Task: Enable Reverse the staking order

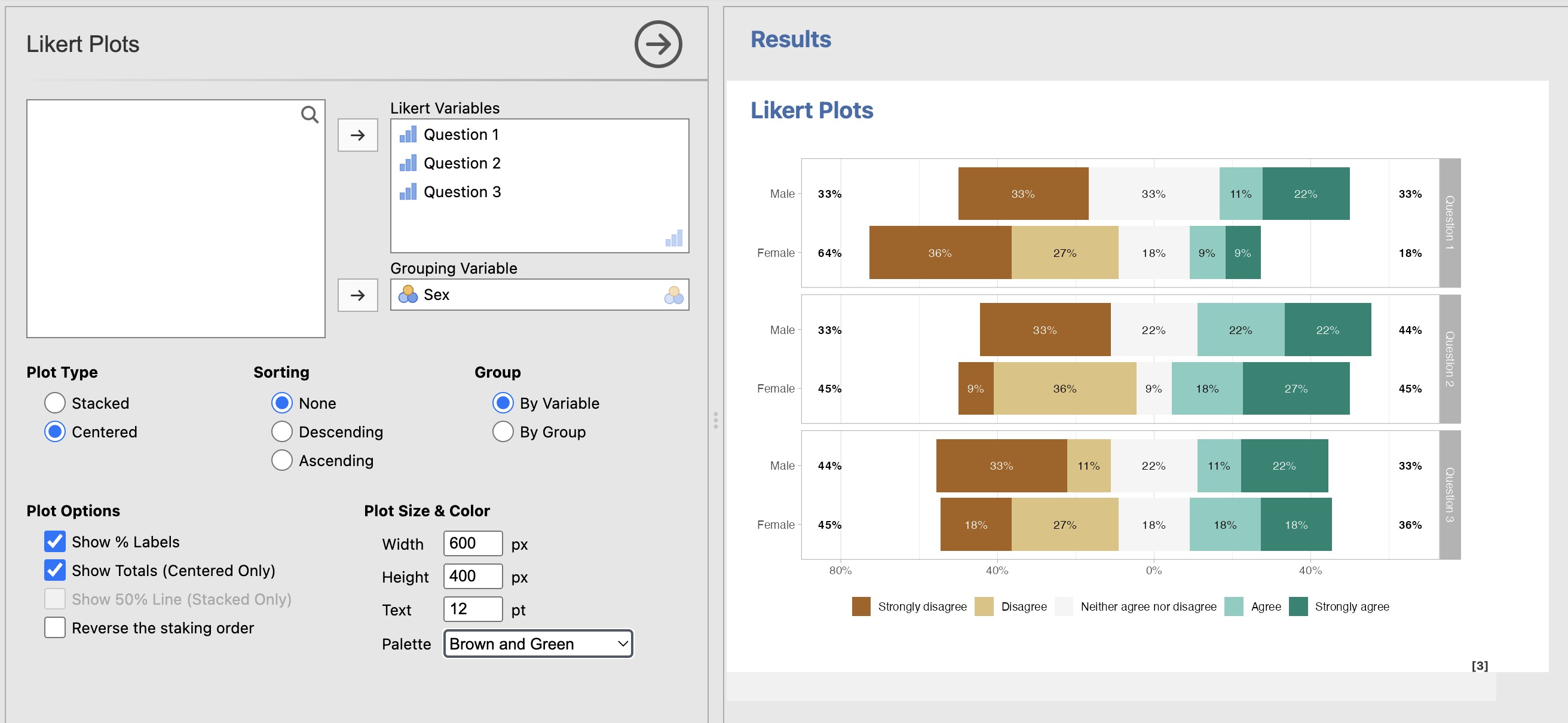Action: [55, 627]
